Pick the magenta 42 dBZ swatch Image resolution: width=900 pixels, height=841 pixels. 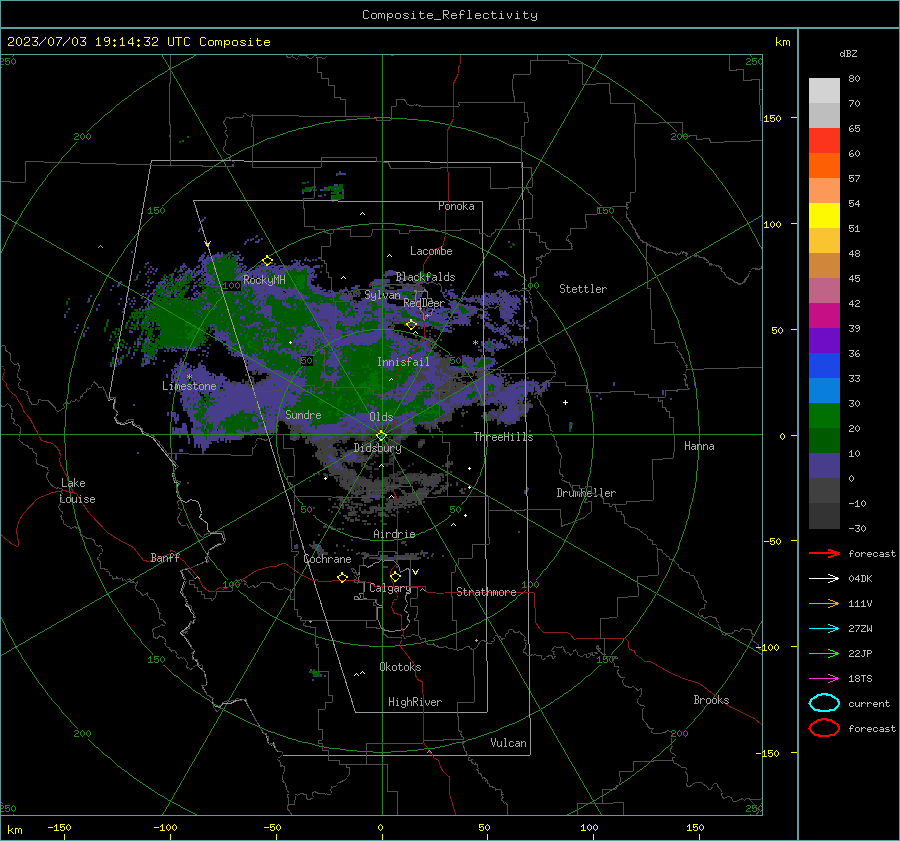824,315
